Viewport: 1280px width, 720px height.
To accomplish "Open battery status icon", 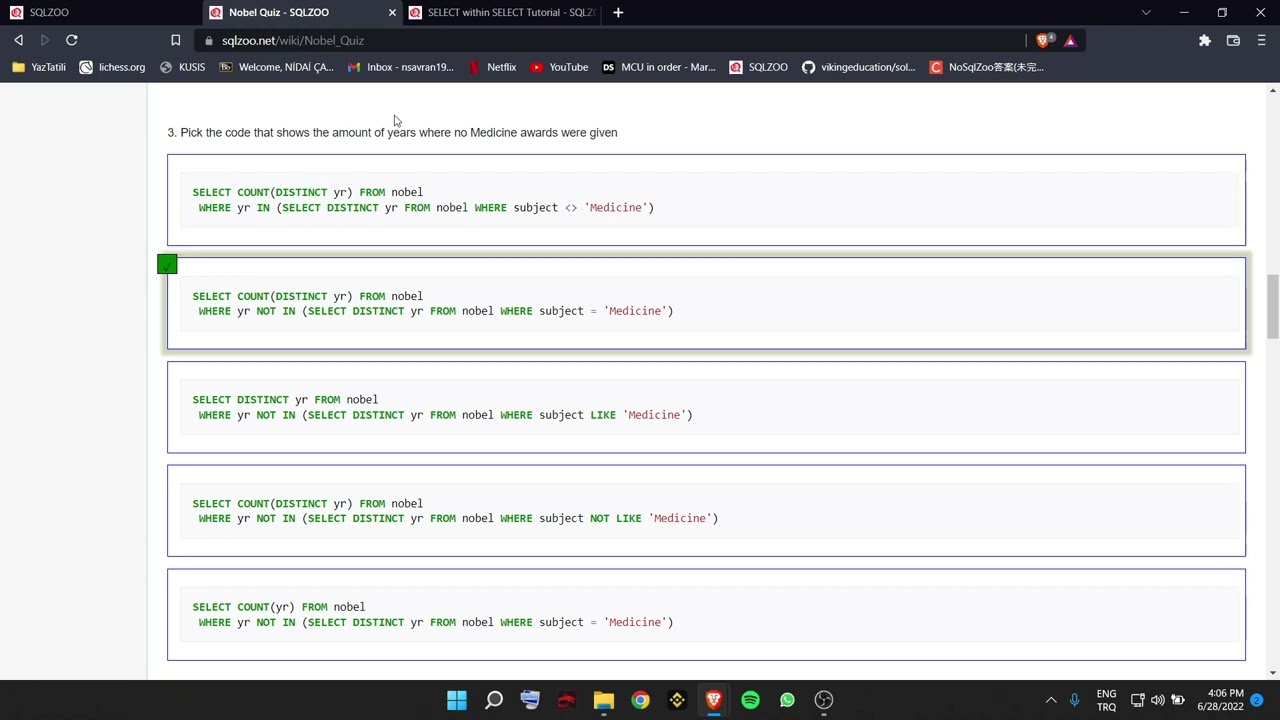I will click(x=1178, y=700).
